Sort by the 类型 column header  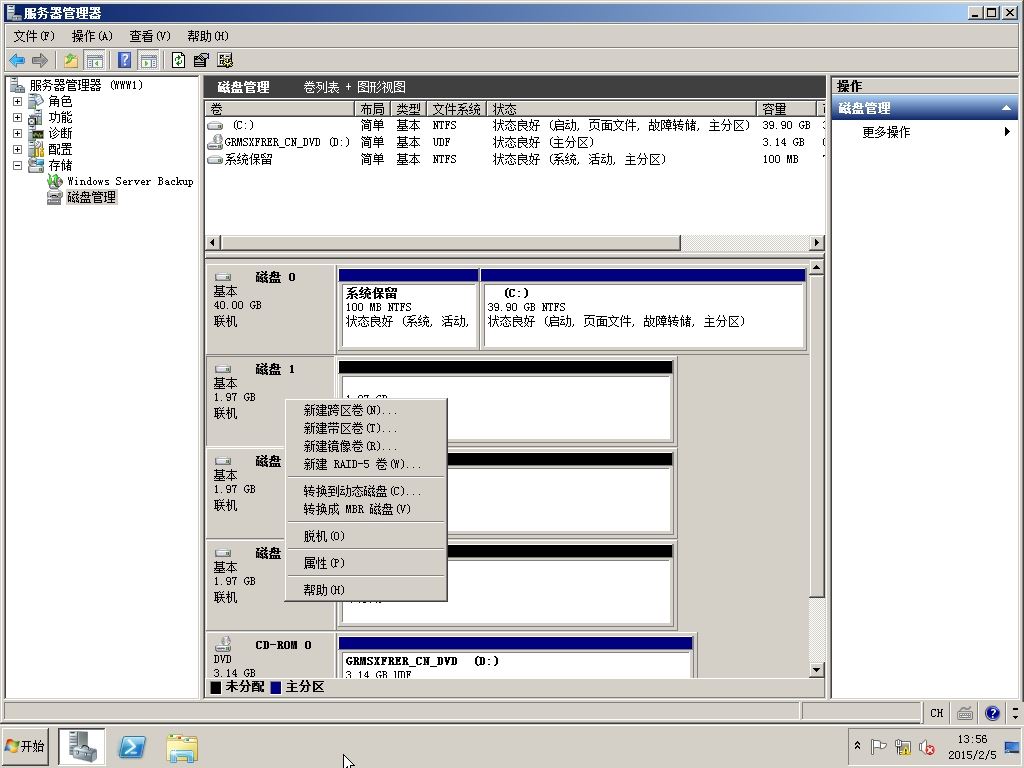[x=409, y=109]
